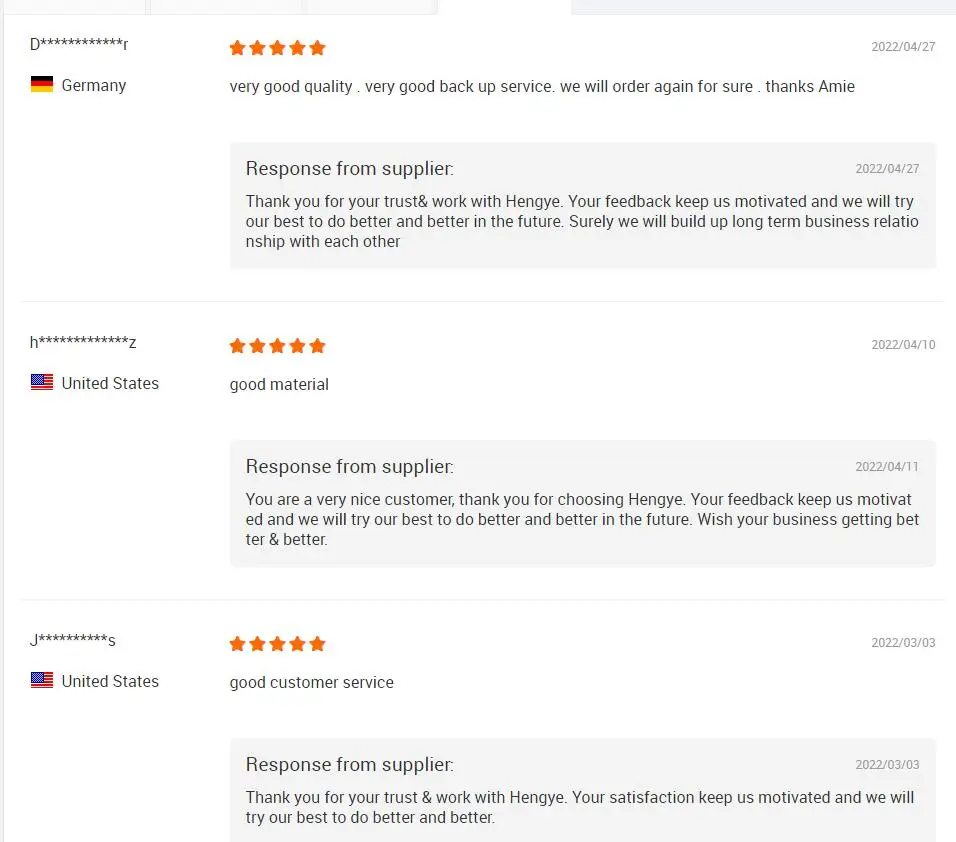Click the United States flag beside h***z
This screenshot has width=956, height=842.
(x=41, y=381)
